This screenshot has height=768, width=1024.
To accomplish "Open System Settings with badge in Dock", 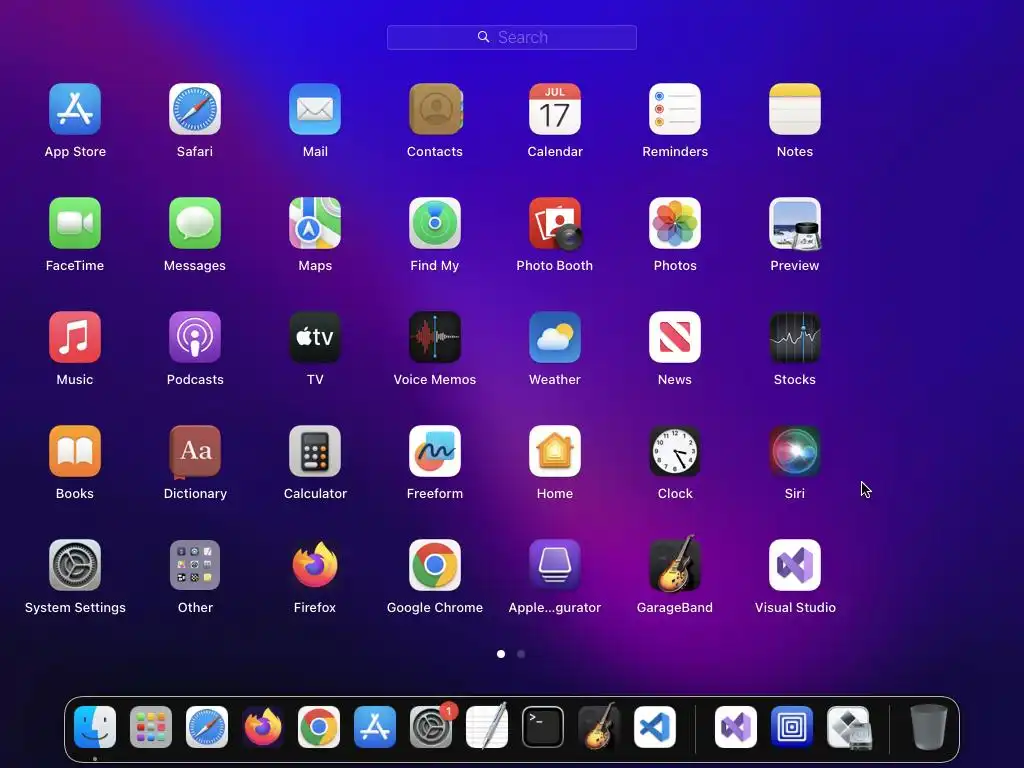I will tap(431, 727).
